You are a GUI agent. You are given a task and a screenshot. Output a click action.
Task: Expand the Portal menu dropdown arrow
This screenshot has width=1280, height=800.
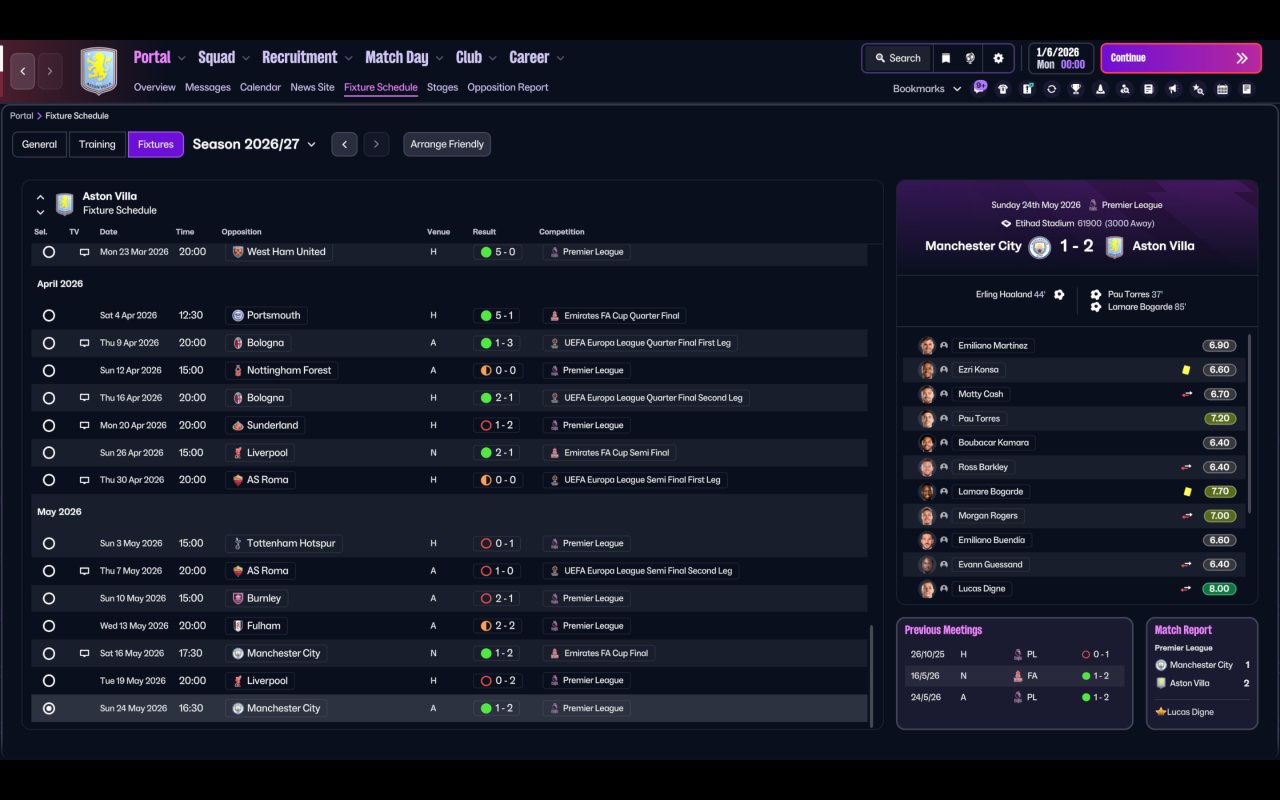pos(182,59)
